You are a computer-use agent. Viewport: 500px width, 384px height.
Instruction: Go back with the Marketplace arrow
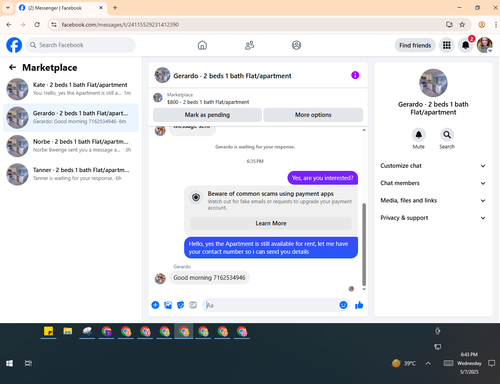[x=13, y=67]
